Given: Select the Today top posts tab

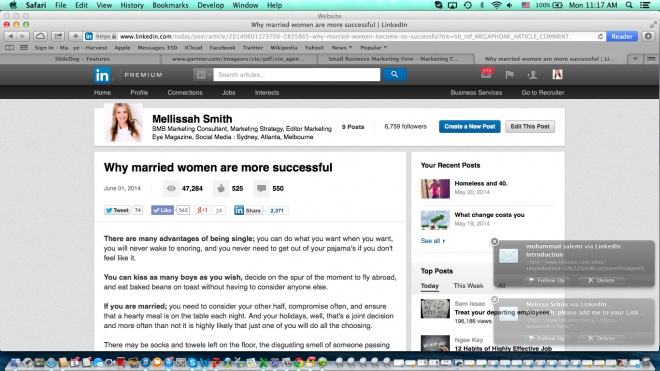Looking at the screenshot, I should [429, 286].
